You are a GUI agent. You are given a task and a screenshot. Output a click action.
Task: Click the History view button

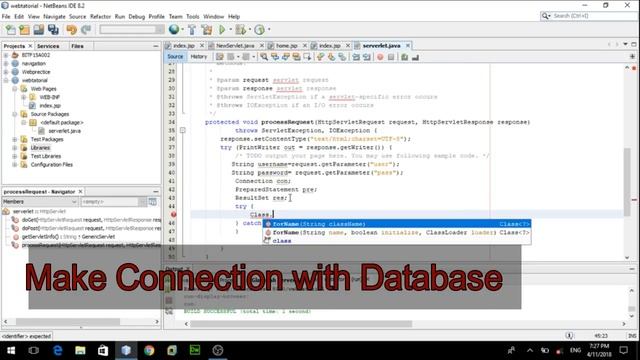[x=199, y=57]
